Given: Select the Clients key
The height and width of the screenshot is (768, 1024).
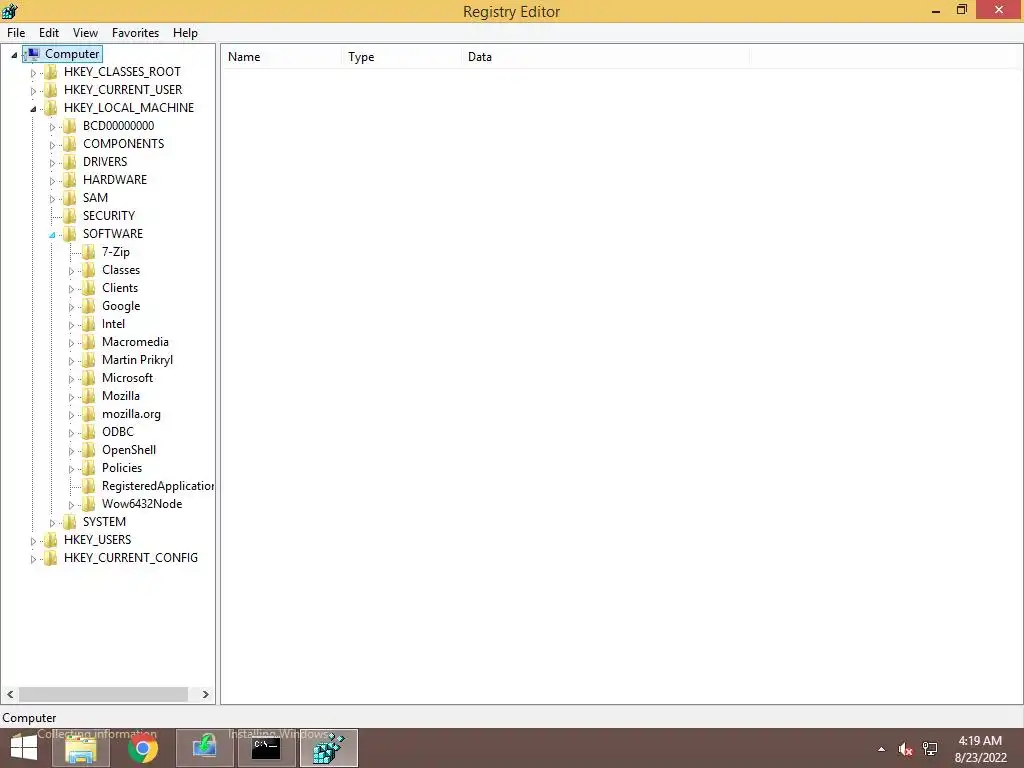Looking at the screenshot, I should 120,288.
